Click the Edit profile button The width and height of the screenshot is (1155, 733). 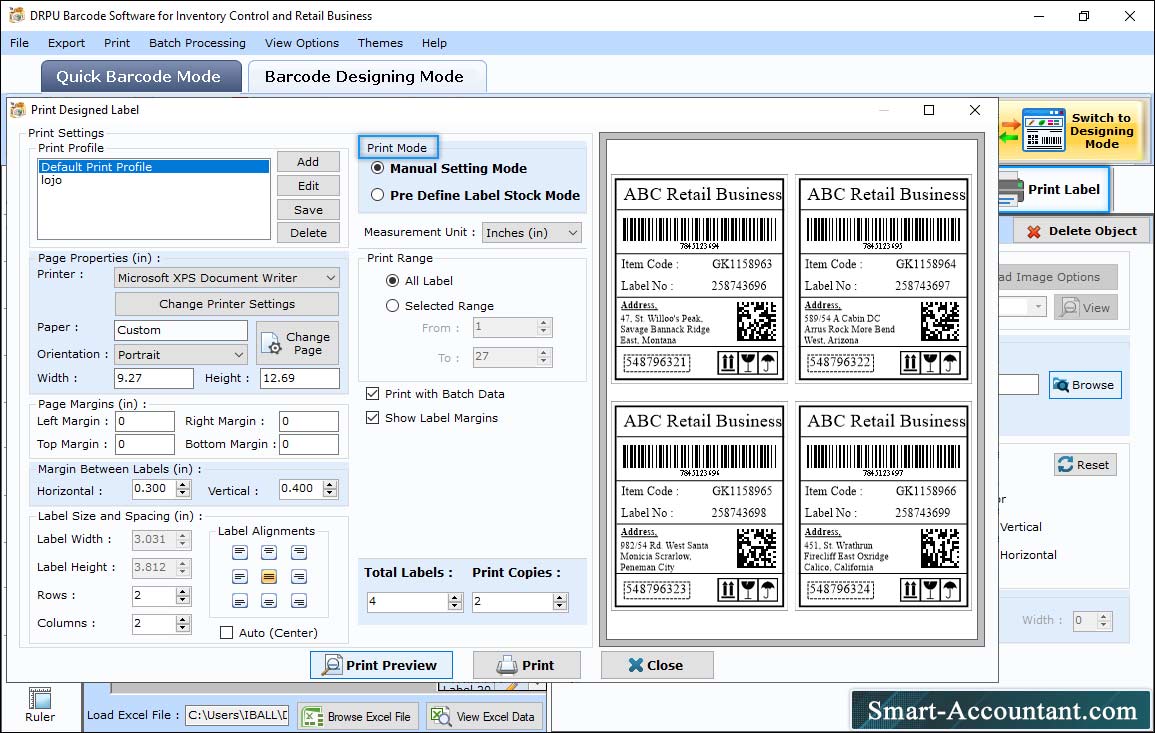tap(308, 186)
